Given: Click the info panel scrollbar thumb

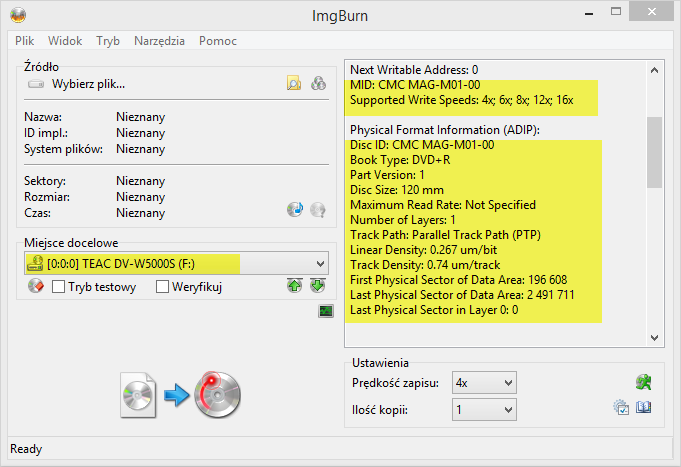Looking at the screenshot, I should tap(655, 152).
